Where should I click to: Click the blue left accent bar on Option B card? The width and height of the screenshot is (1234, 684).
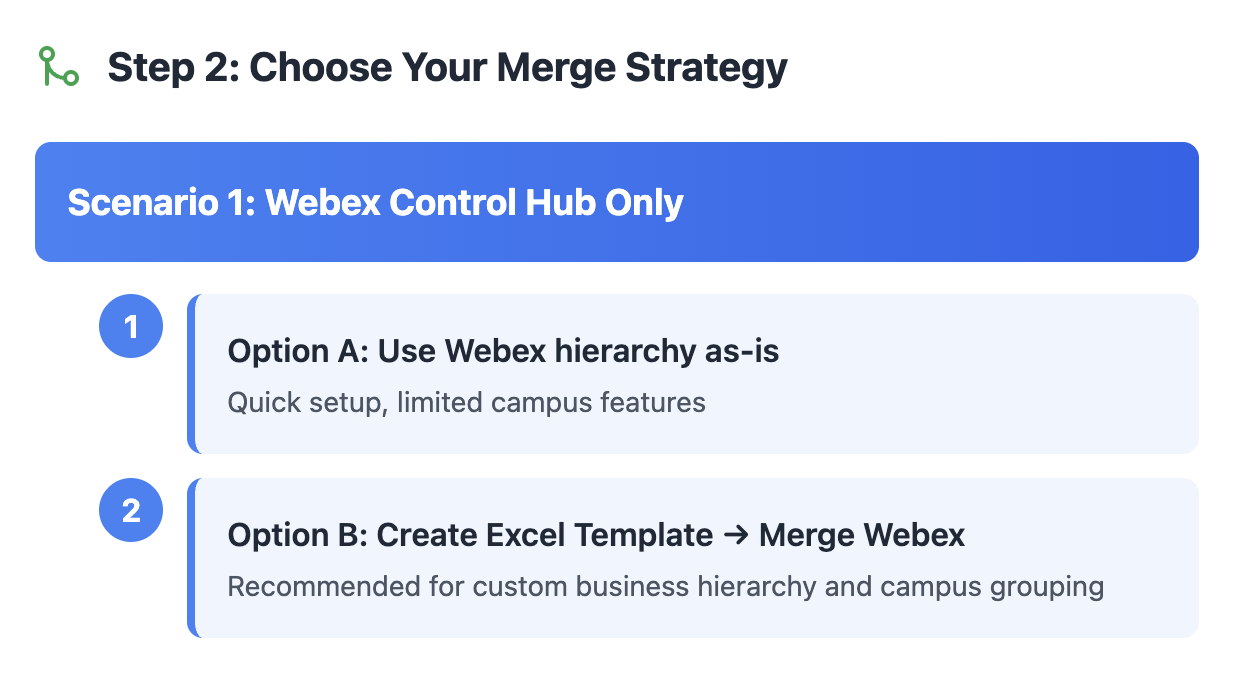pyautogui.click(x=192, y=557)
